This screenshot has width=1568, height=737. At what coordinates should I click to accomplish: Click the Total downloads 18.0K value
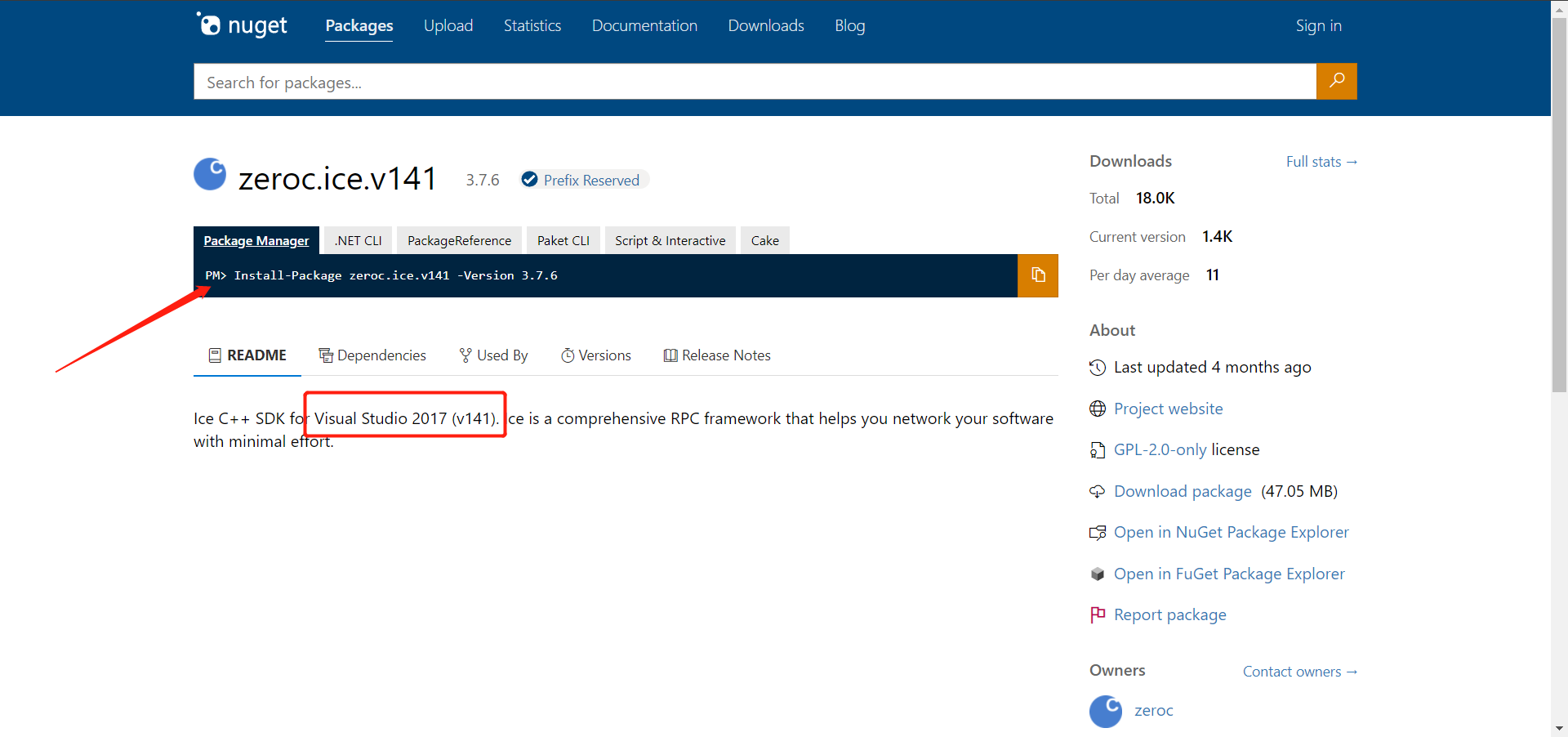tap(1155, 198)
